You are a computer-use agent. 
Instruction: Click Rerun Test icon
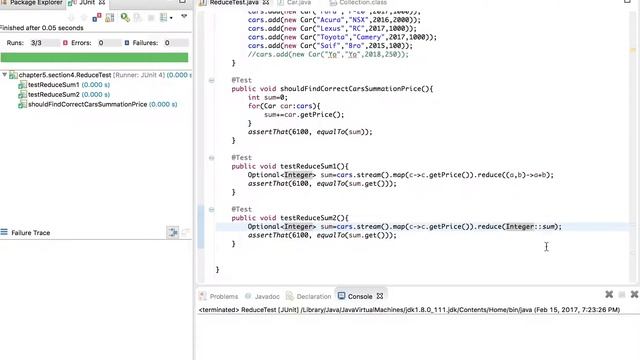point(125,18)
